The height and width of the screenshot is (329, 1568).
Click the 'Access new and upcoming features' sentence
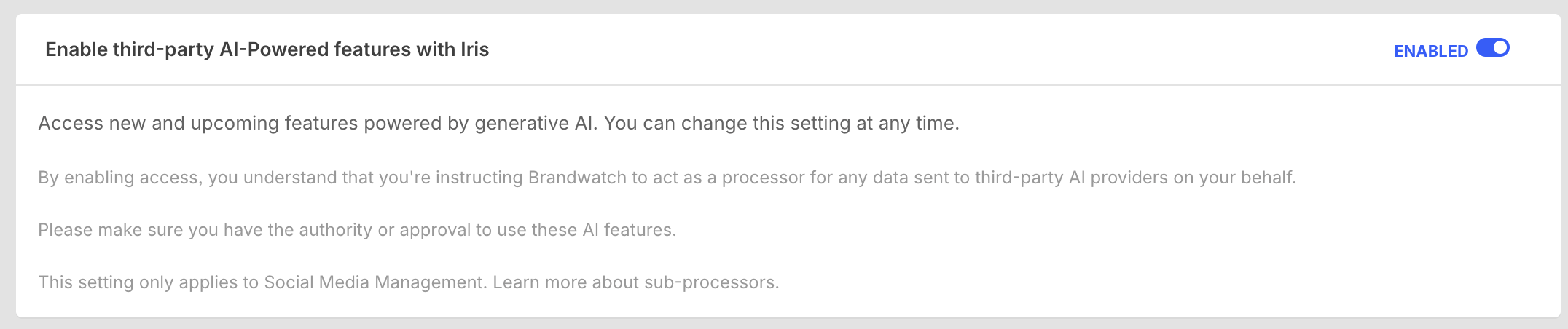pos(318,123)
